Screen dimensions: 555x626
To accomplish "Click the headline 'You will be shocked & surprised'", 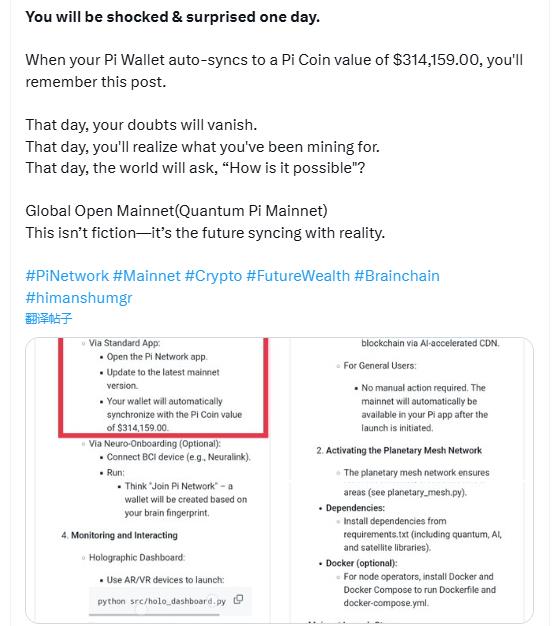I will point(172,17).
